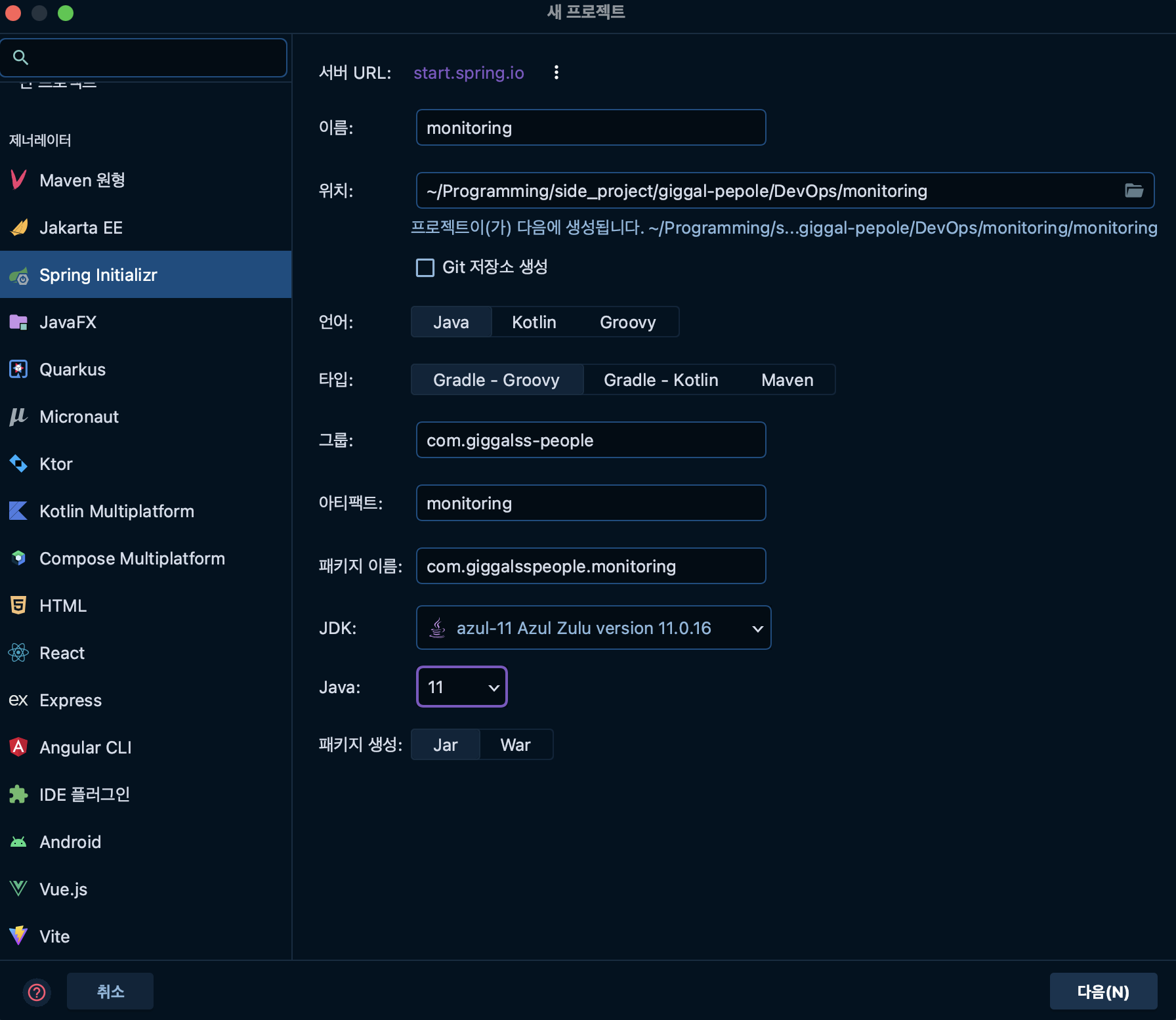The image size is (1176, 1020).
Task: Click the 패키지 이름 package name field
Action: pos(591,566)
